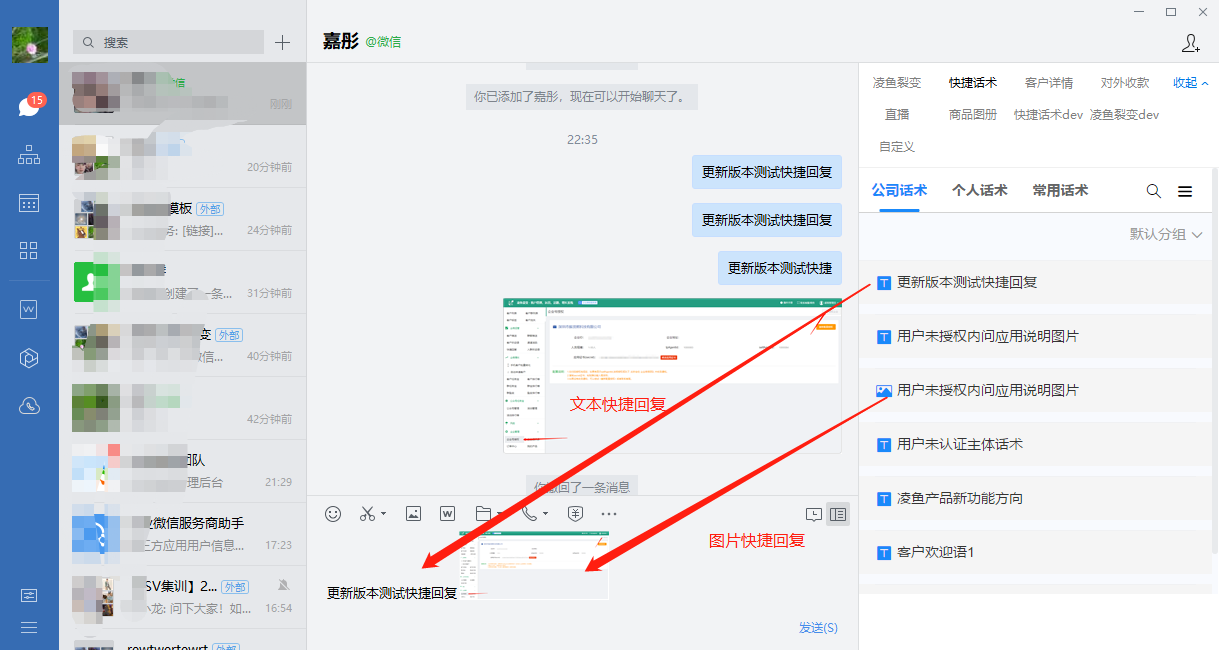The height and width of the screenshot is (650, 1219).
Task: Search company scripts with magnifier icon
Action: 1153,191
